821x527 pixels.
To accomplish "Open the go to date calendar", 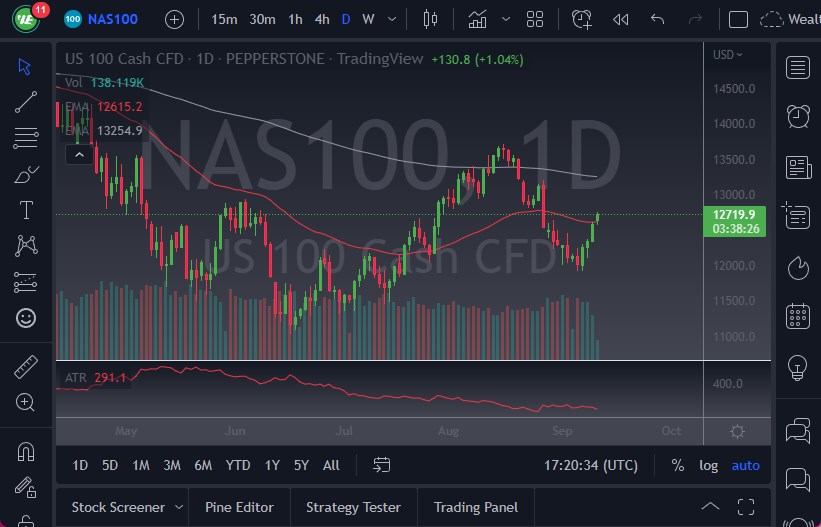I will (x=382, y=465).
